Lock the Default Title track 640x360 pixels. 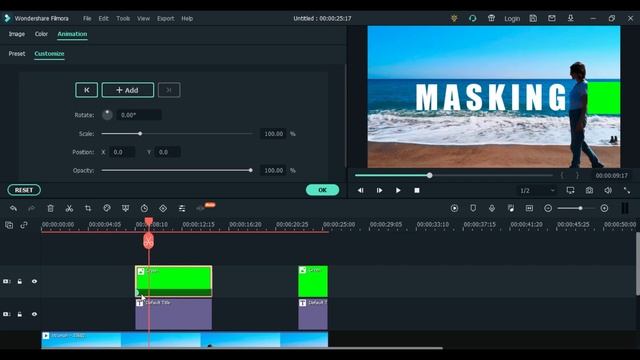pos(20,314)
